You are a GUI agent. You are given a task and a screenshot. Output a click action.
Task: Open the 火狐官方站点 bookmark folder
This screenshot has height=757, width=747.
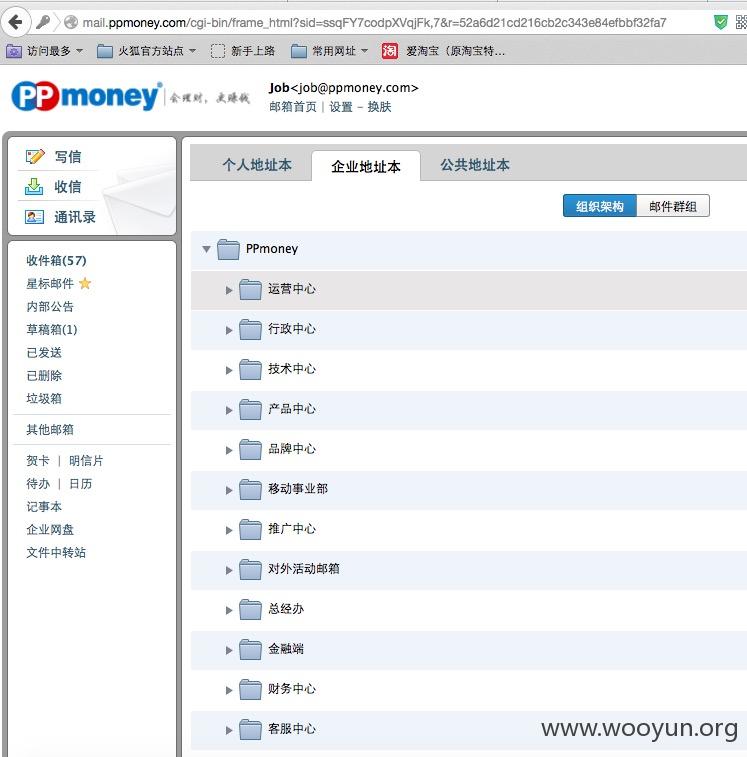pyautogui.click(x=146, y=51)
